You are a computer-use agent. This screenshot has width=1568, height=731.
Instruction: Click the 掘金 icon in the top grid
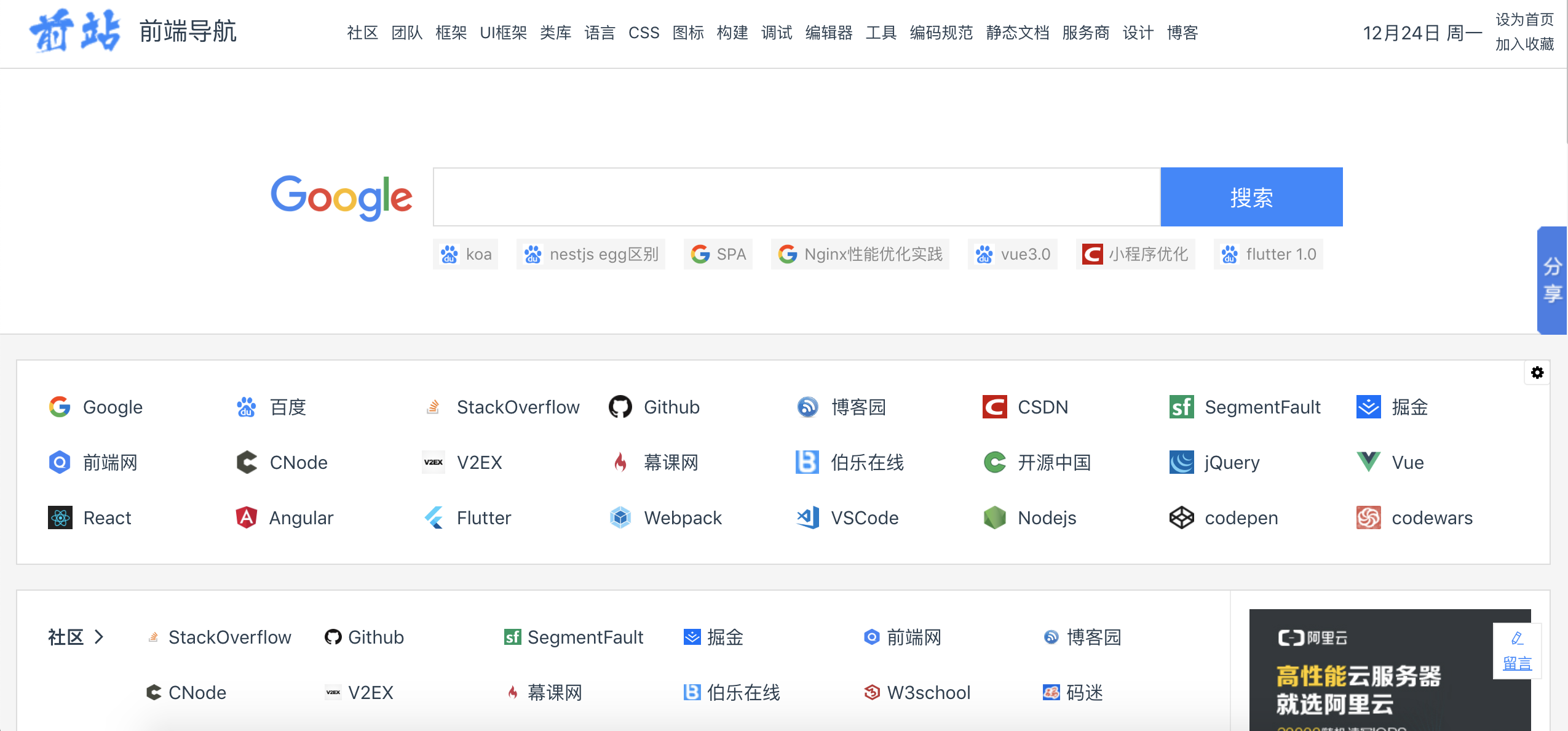[1368, 407]
